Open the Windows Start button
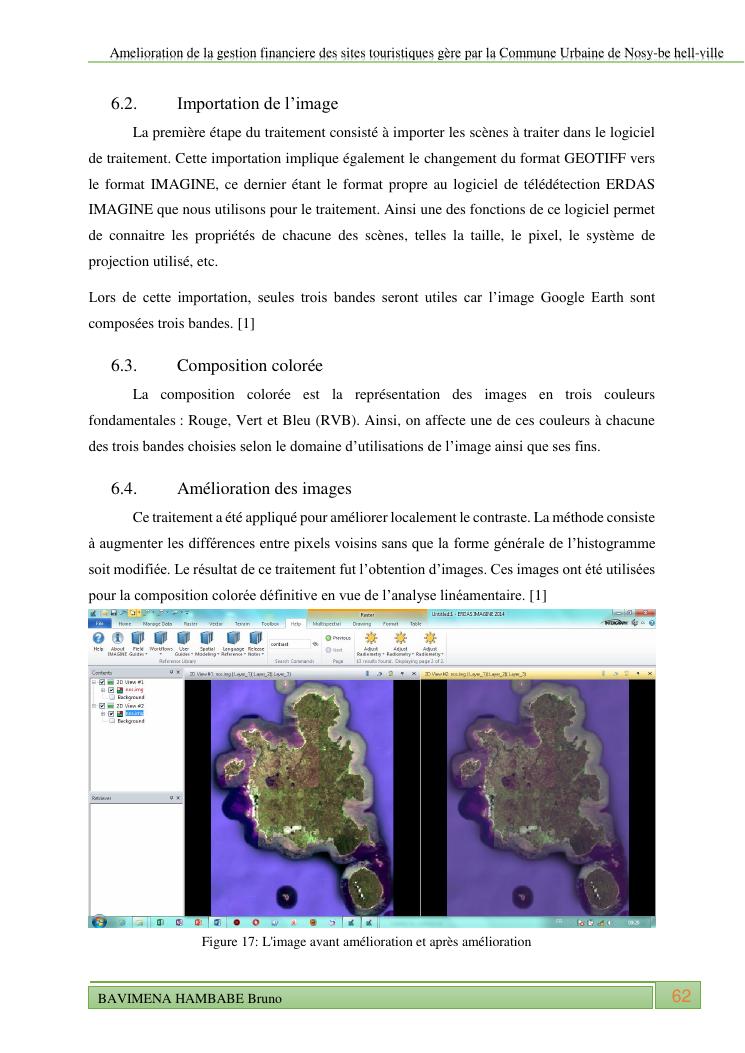745x1053 pixels. pos(99,921)
